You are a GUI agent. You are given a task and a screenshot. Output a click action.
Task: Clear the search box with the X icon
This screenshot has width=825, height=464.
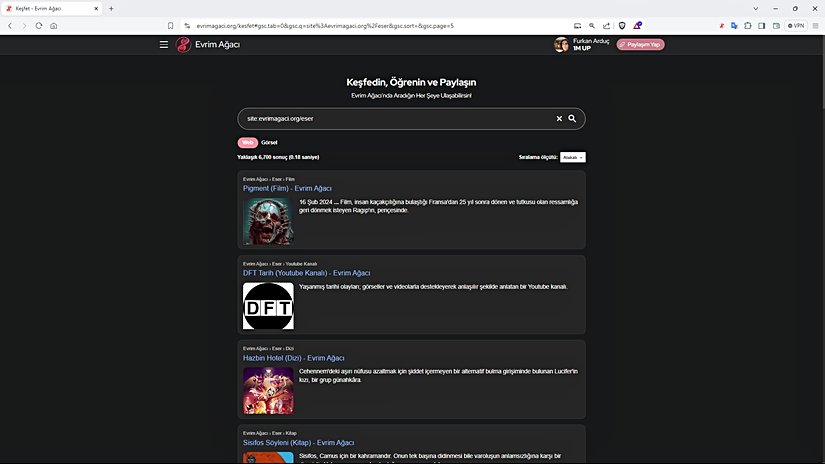point(559,119)
